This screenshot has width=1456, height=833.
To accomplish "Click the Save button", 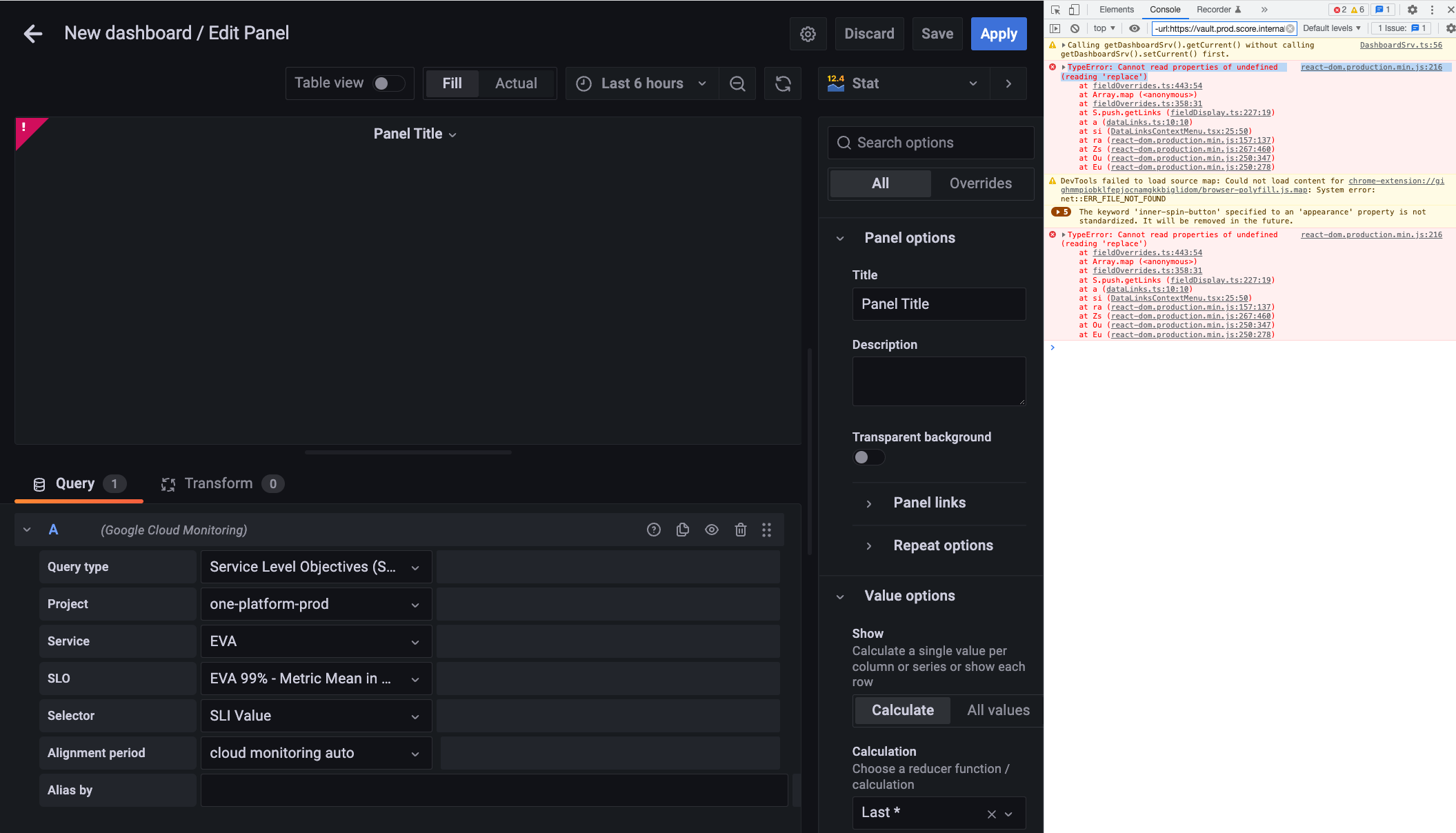I will coord(937,34).
